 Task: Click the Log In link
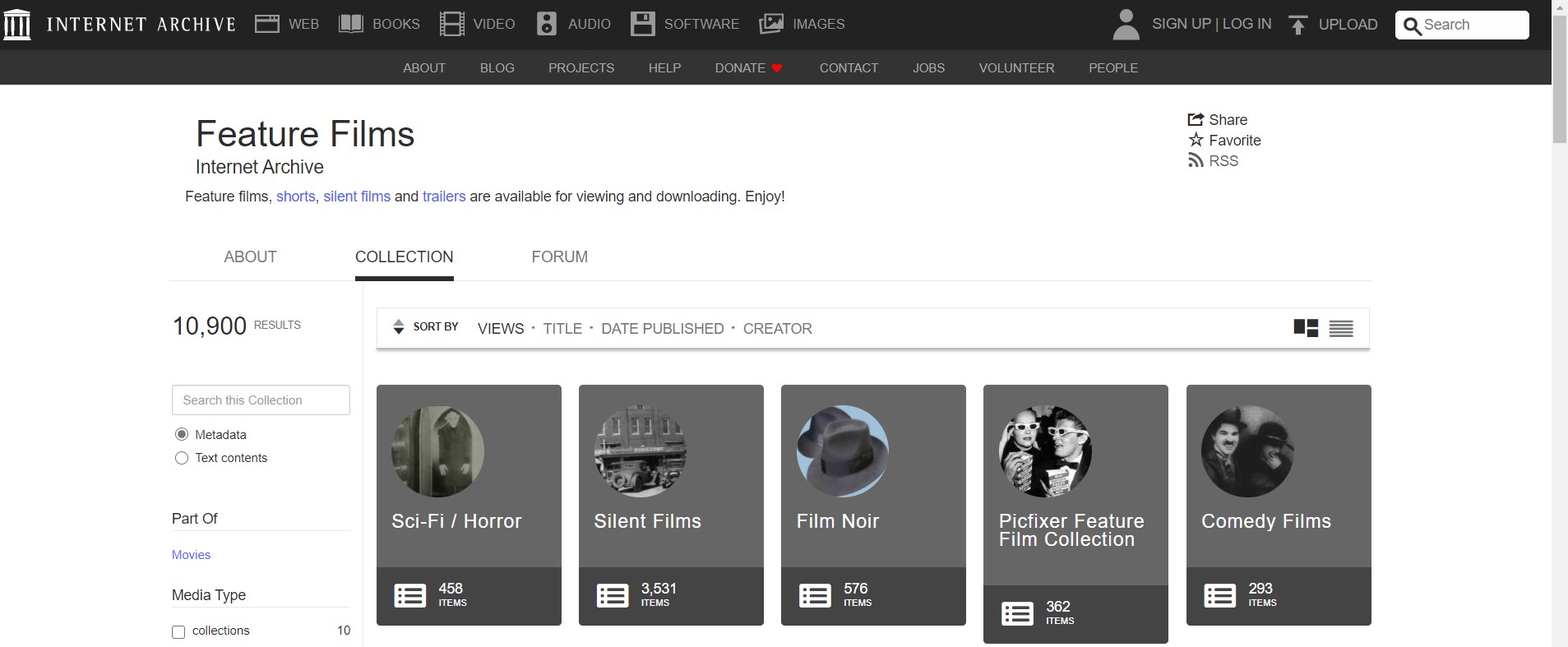point(1247,24)
